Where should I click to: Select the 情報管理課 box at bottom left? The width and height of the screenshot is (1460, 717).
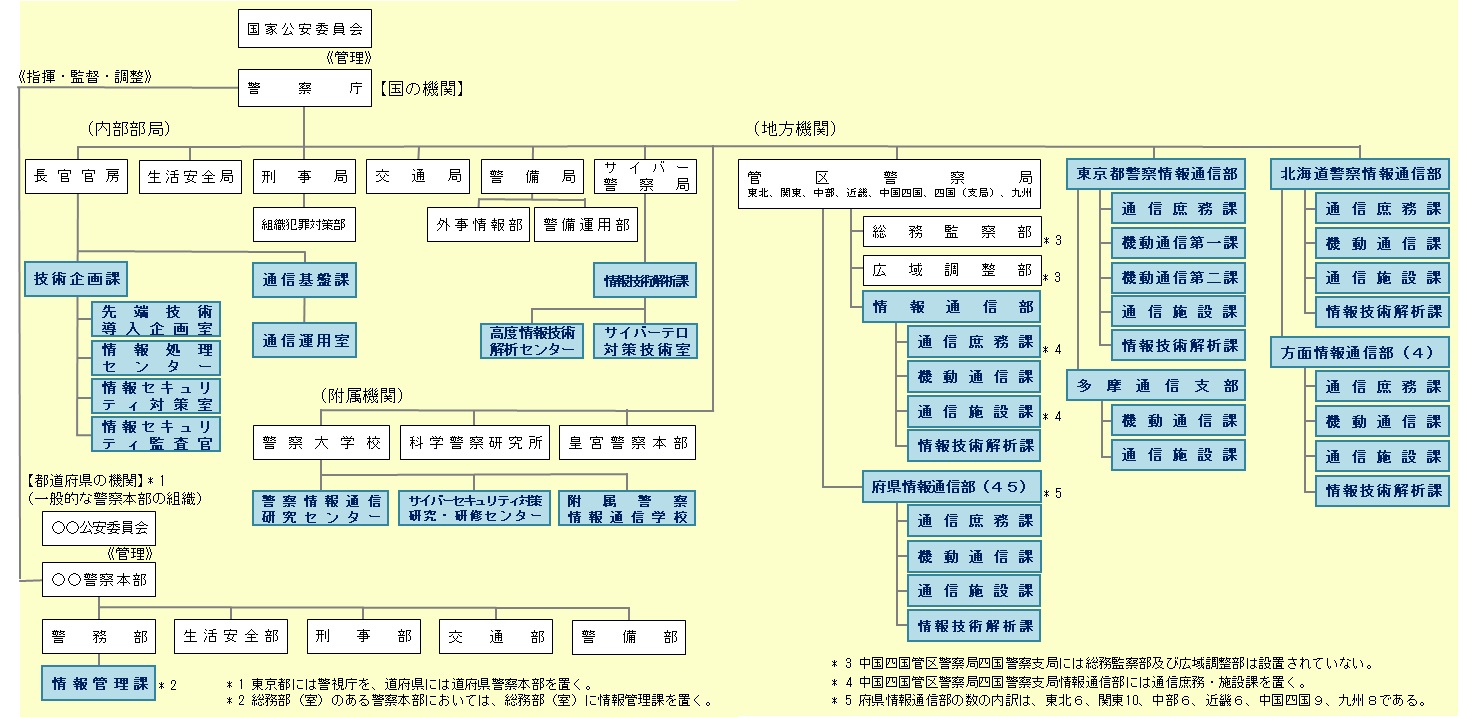coord(98,684)
